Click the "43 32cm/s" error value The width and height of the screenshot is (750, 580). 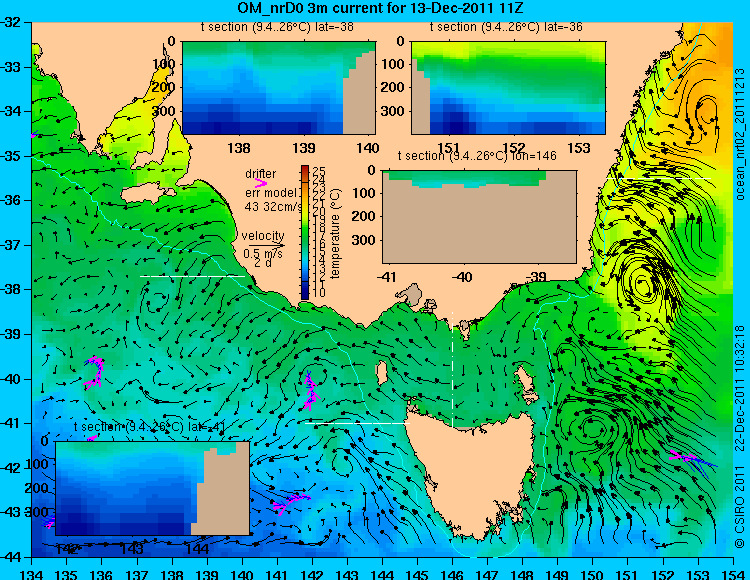click(274, 207)
